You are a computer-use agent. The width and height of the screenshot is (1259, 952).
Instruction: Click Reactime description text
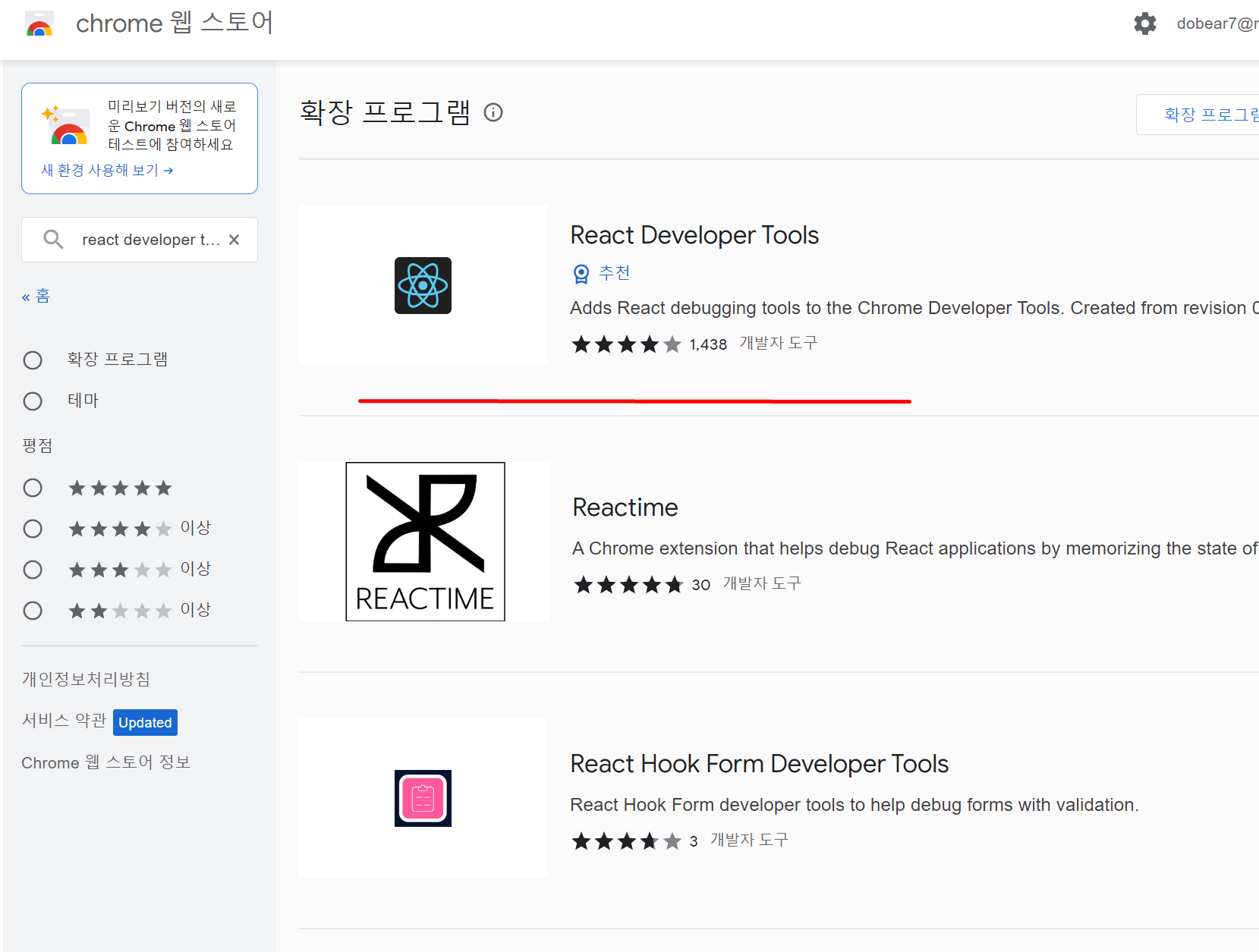coord(915,548)
